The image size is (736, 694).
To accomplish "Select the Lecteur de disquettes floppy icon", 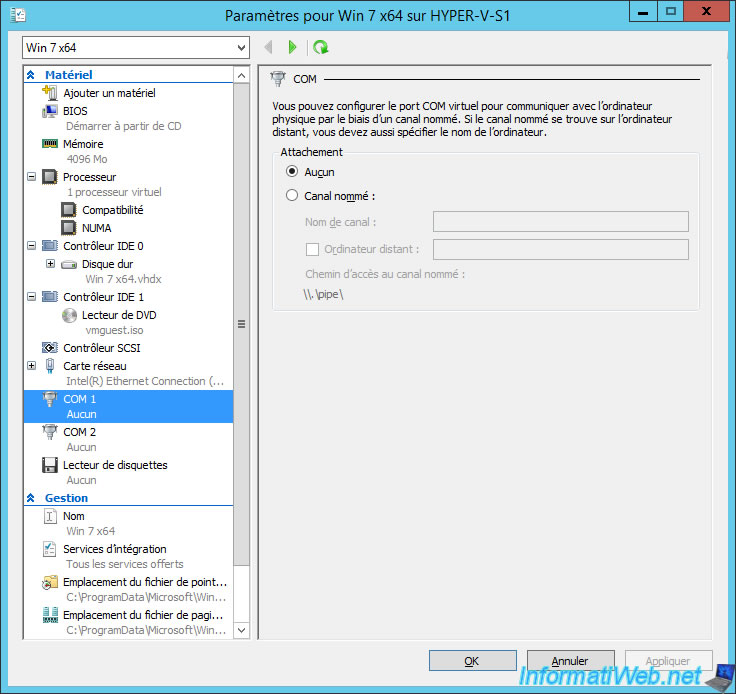I will click(51, 465).
